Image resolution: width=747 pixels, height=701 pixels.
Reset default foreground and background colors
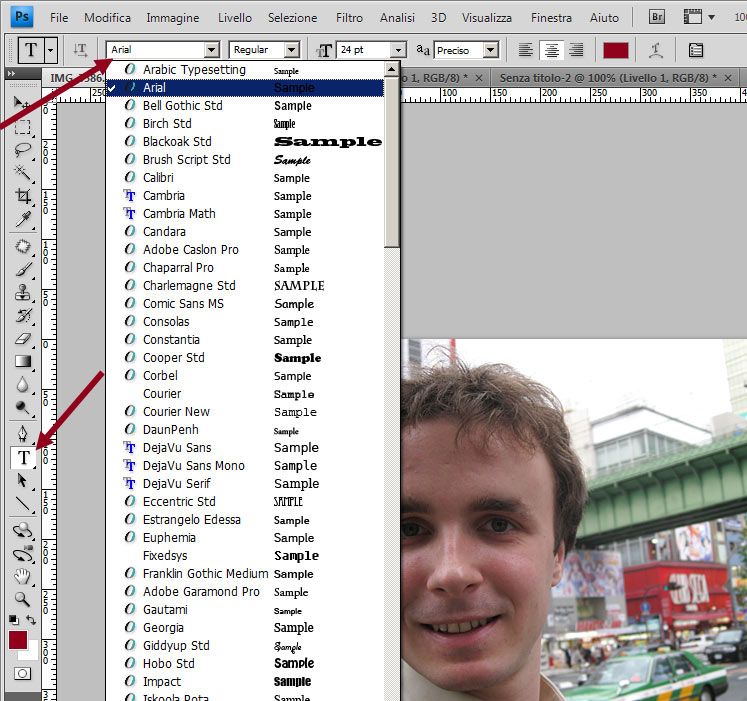pos(14,620)
